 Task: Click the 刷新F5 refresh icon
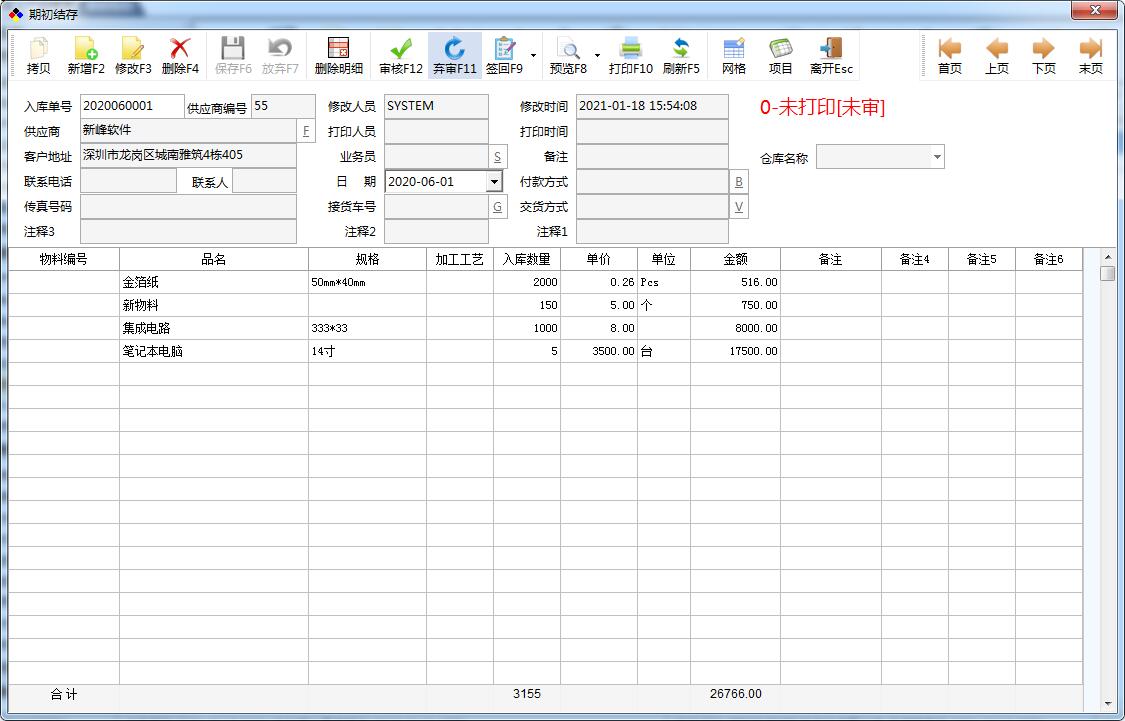click(682, 55)
